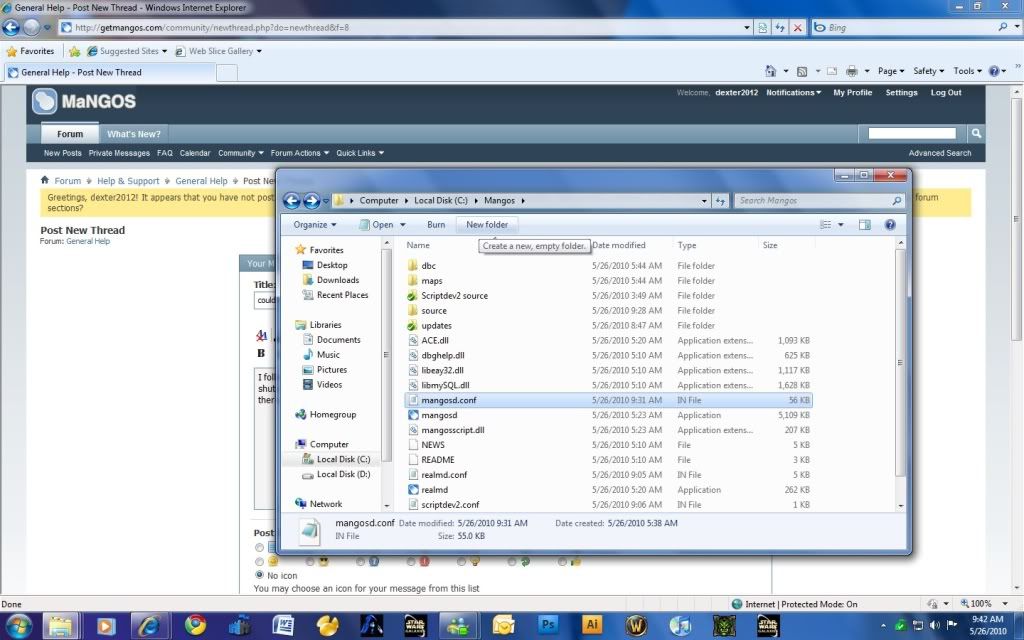Click the Search Mangos input field

pyautogui.click(x=814, y=200)
